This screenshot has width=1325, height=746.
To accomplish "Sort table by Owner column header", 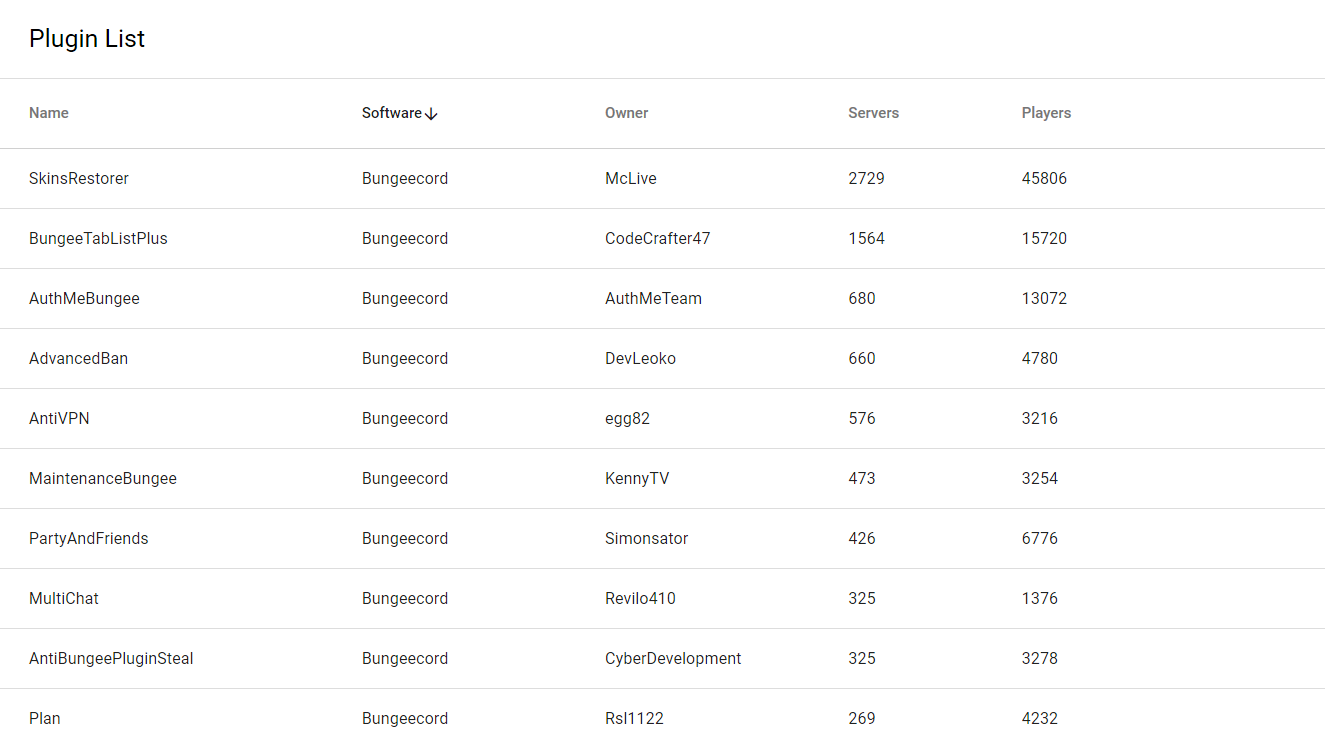I will [x=627, y=113].
